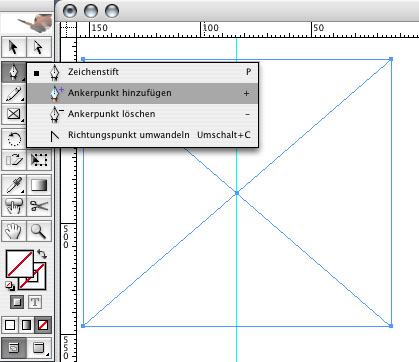Click the Swap Fill and Stroke arrow
Image resolution: width=419 pixels, height=362 pixels.
tap(42, 254)
